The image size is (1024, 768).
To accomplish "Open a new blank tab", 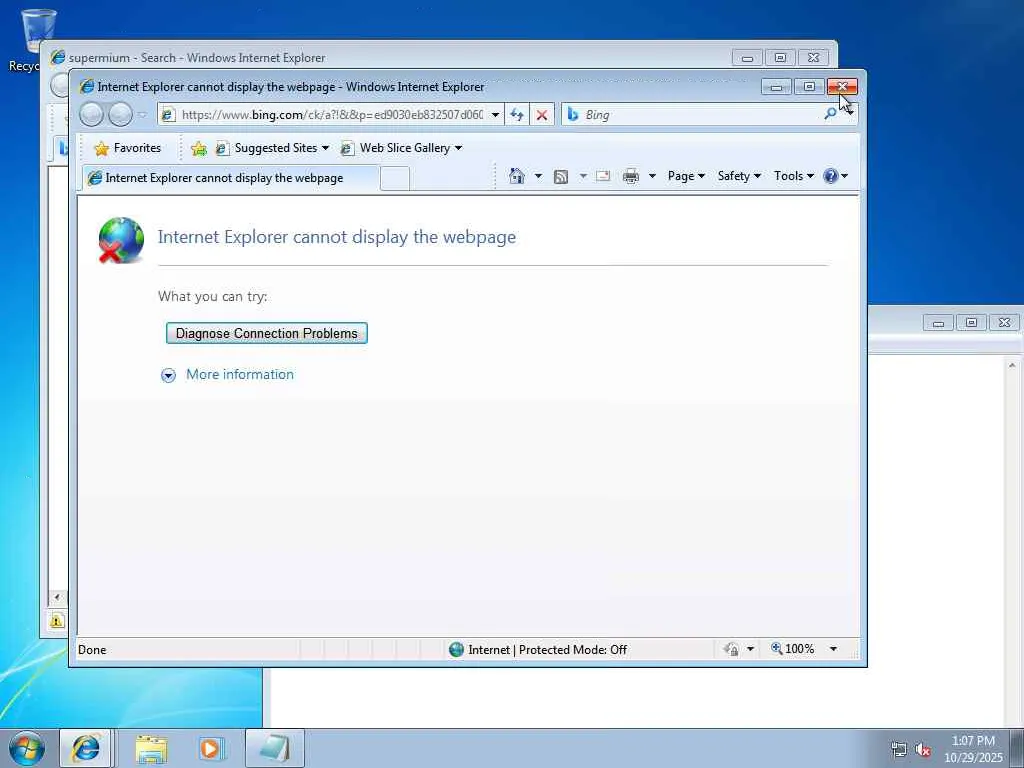I will tap(394, 178).
